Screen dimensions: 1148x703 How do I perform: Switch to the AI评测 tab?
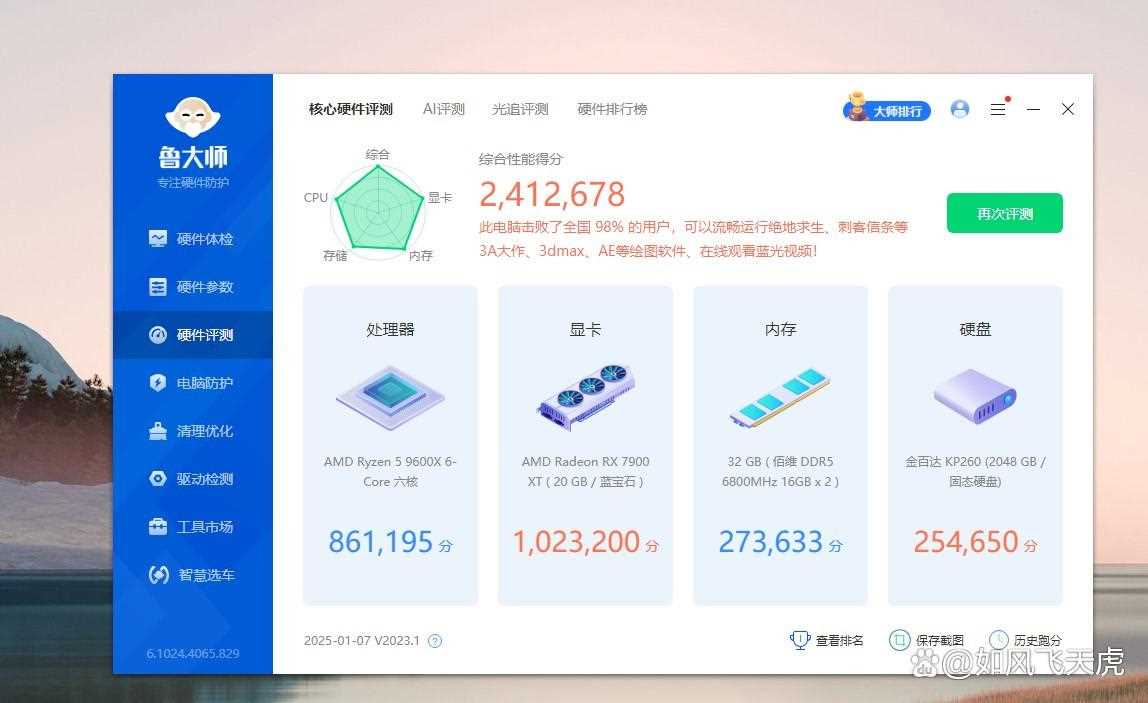click(x=443, y=110)
